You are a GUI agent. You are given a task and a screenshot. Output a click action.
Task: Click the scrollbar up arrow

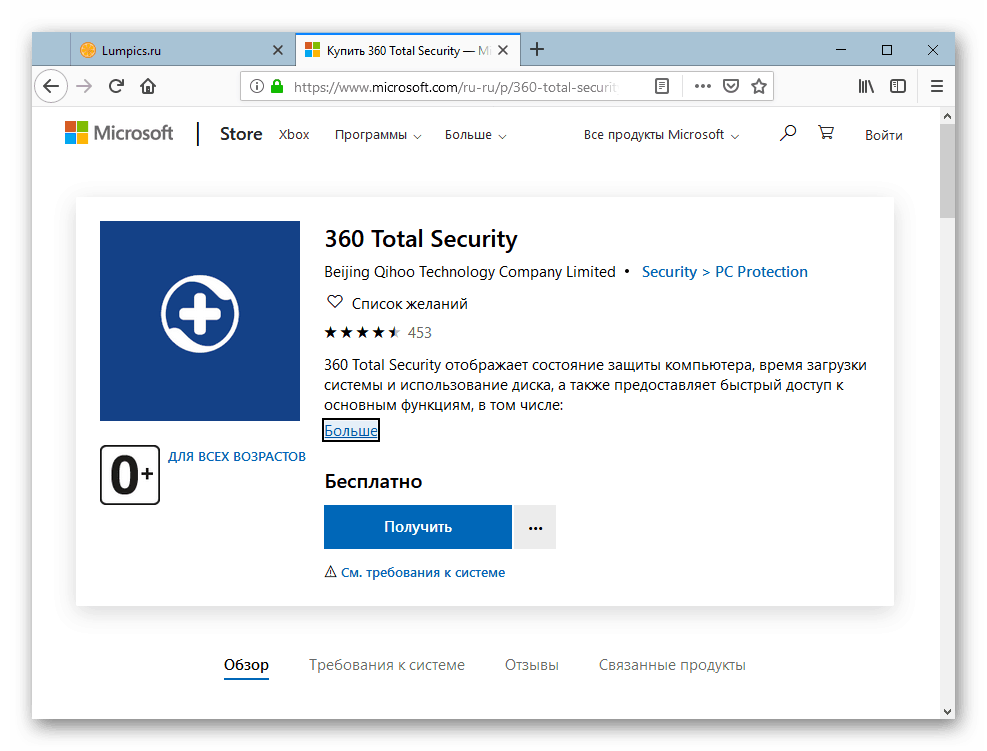(x=947, y=116)
